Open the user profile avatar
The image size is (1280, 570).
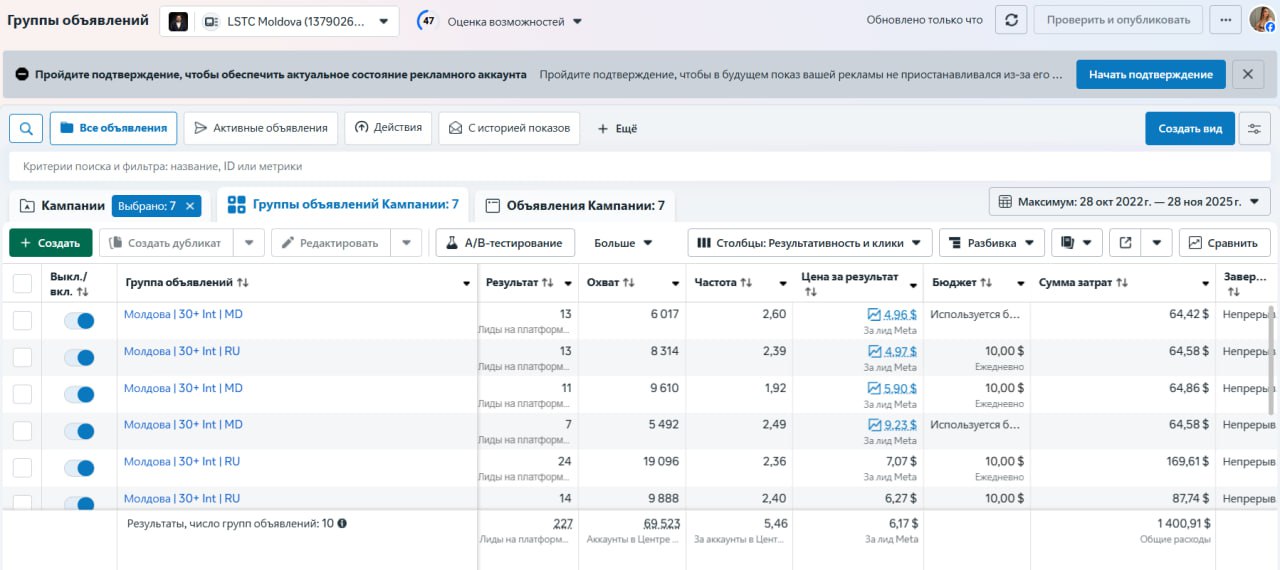pos(1261,20)
